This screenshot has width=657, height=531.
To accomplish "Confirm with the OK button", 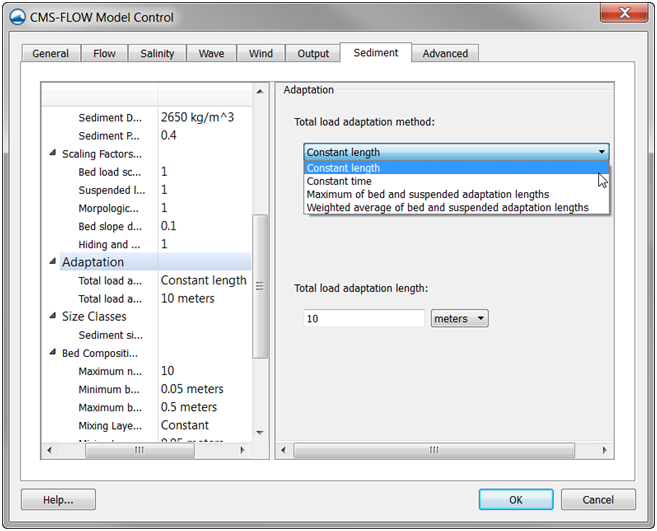I will [x=516, y=500].
